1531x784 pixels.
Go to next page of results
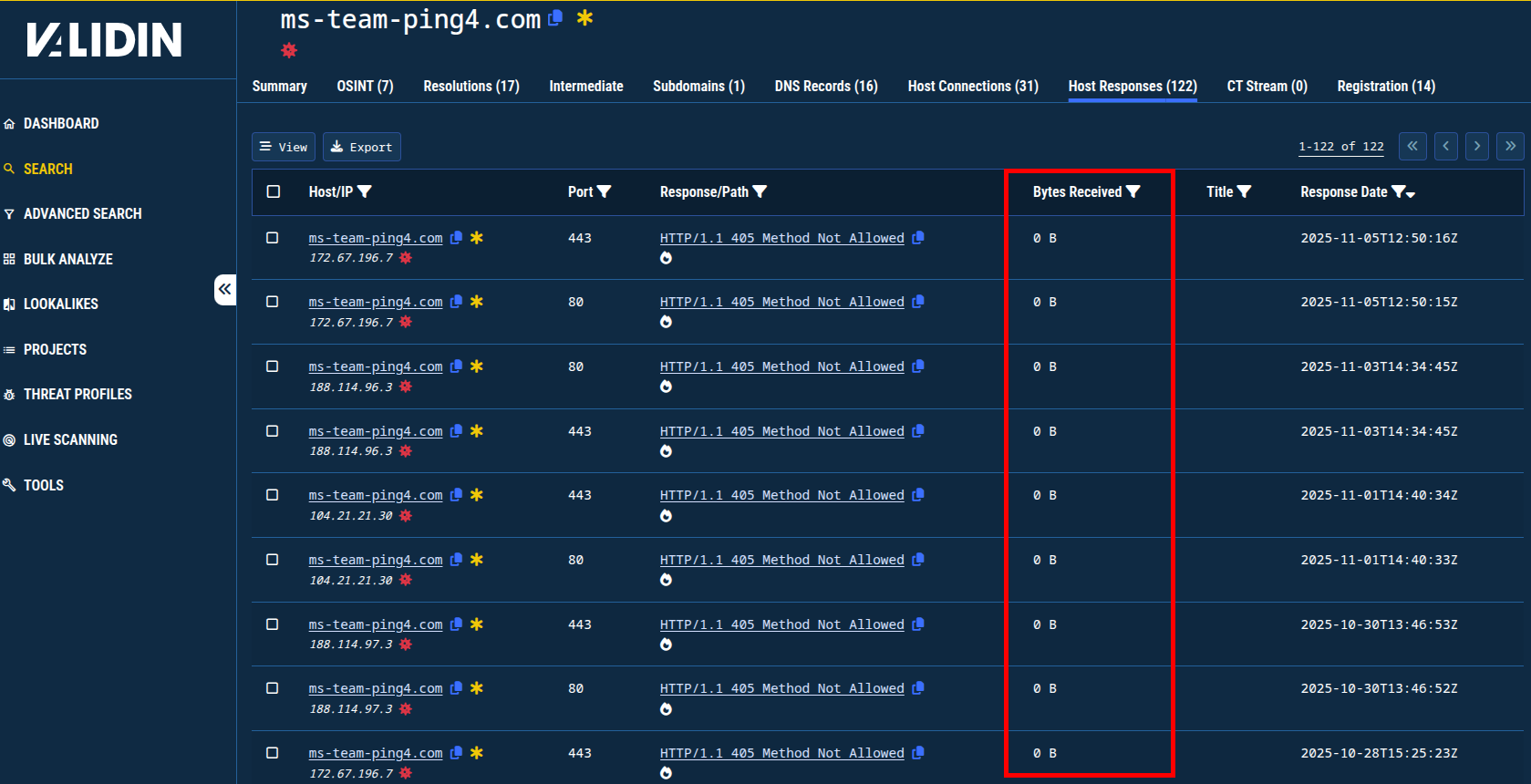pos(1477,146)
